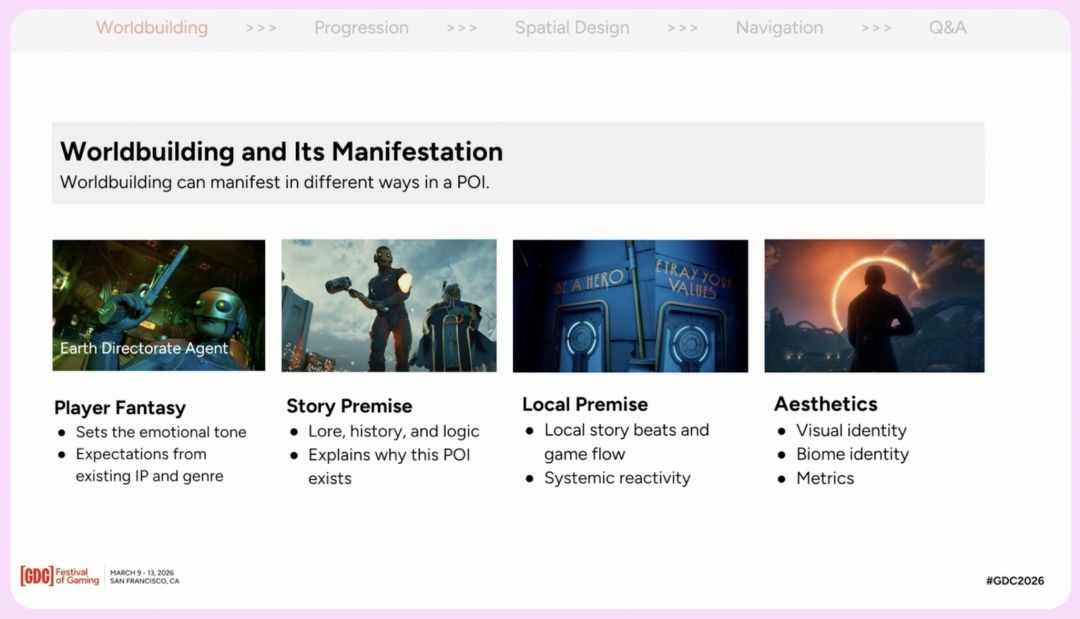Click the 'Expectations from existing IP and genre' bullet
The height and width of the screenshot is (619, 1080).
coord(149,465)
